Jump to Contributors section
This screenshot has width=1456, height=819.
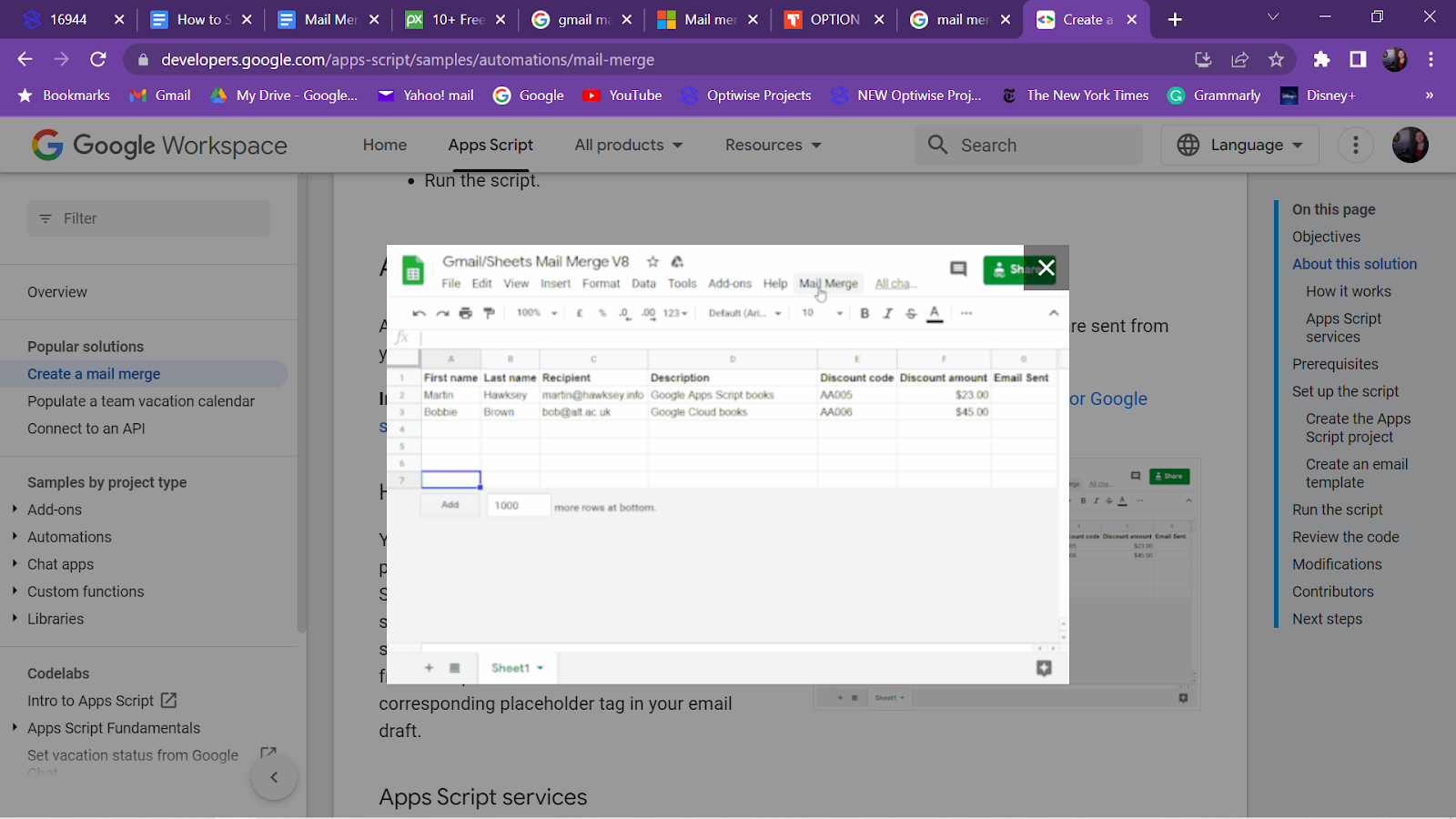1332,591
